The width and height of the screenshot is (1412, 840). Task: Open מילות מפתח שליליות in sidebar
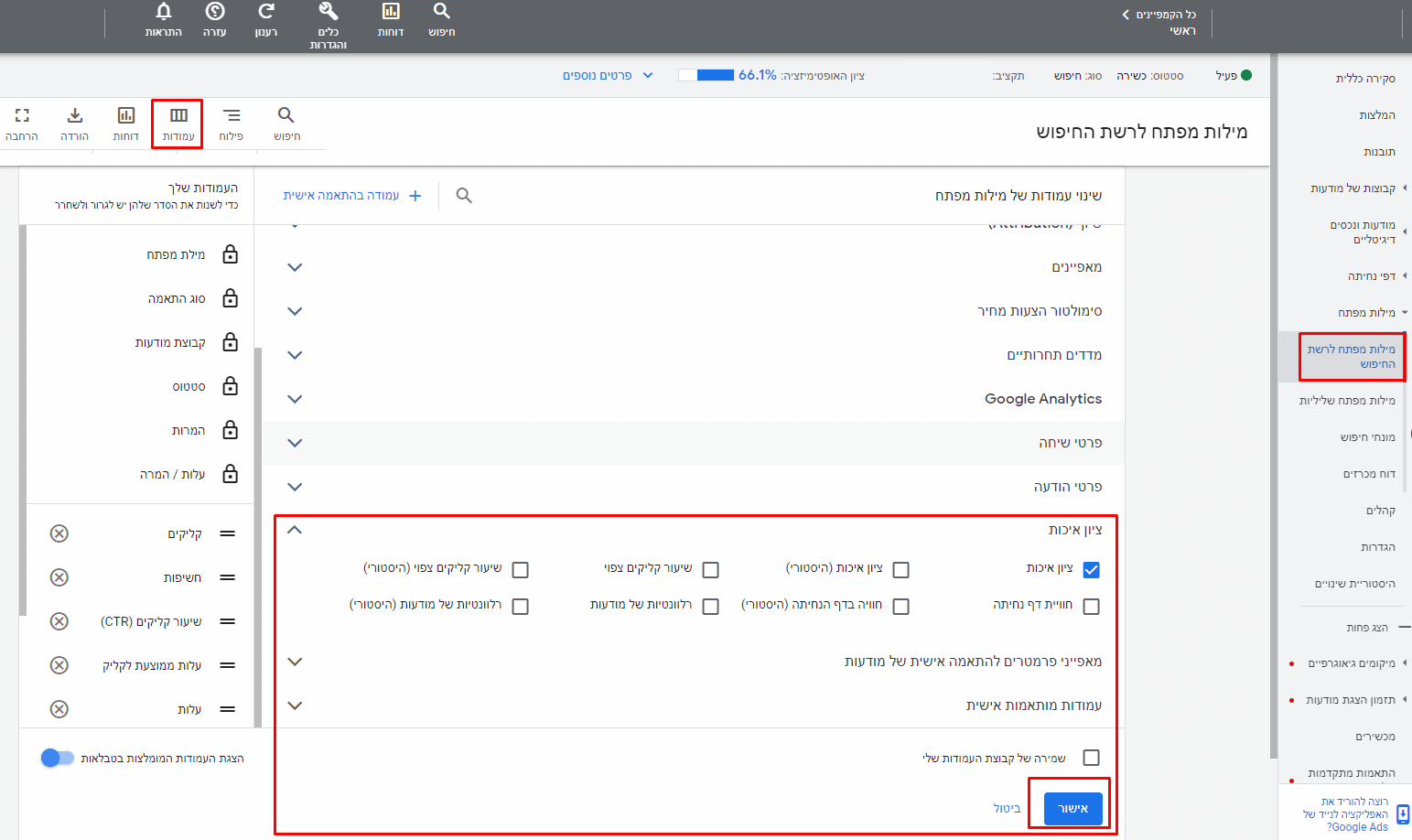(1347, 401)
